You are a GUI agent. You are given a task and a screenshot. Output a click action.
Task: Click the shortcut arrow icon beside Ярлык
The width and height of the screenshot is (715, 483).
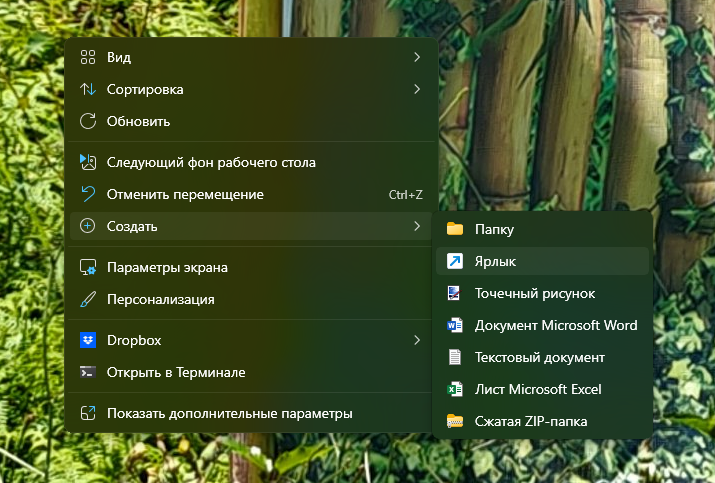pyautogui.click(x=455, y=261)
